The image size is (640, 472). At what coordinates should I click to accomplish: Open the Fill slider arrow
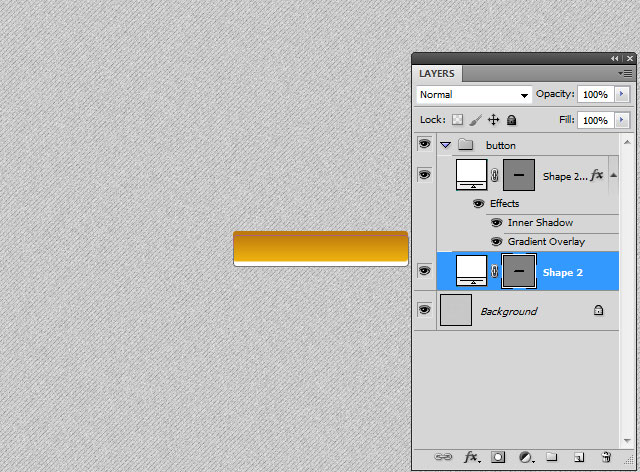point(622,120)
